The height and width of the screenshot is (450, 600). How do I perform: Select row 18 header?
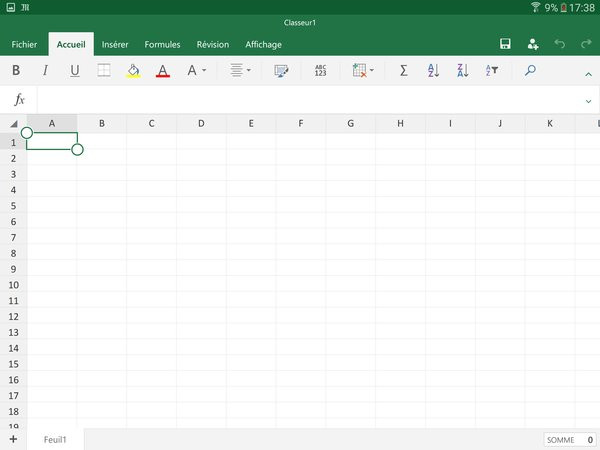click(x=13, y=411)
